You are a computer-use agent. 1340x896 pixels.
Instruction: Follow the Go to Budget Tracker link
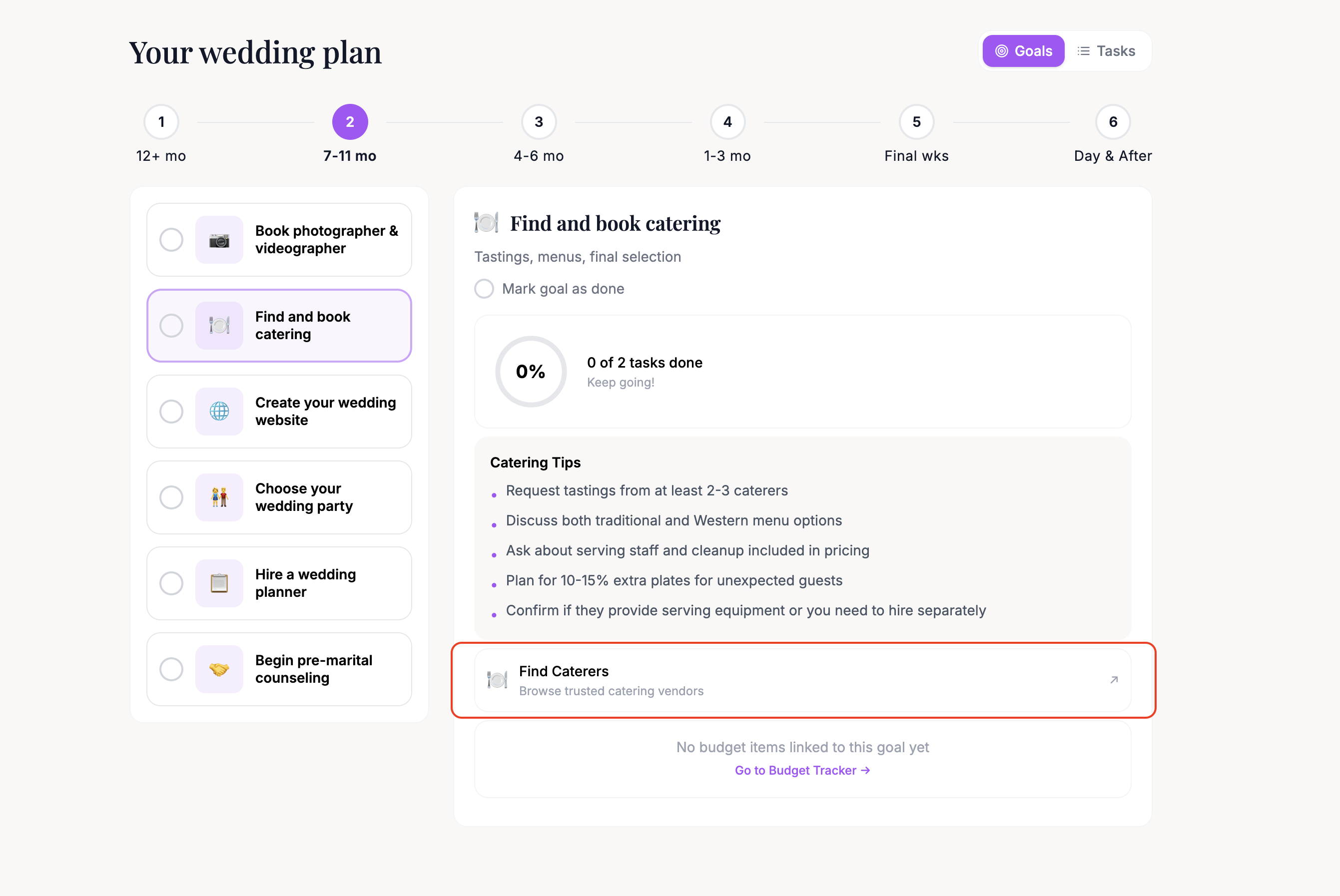coord(802,770)
